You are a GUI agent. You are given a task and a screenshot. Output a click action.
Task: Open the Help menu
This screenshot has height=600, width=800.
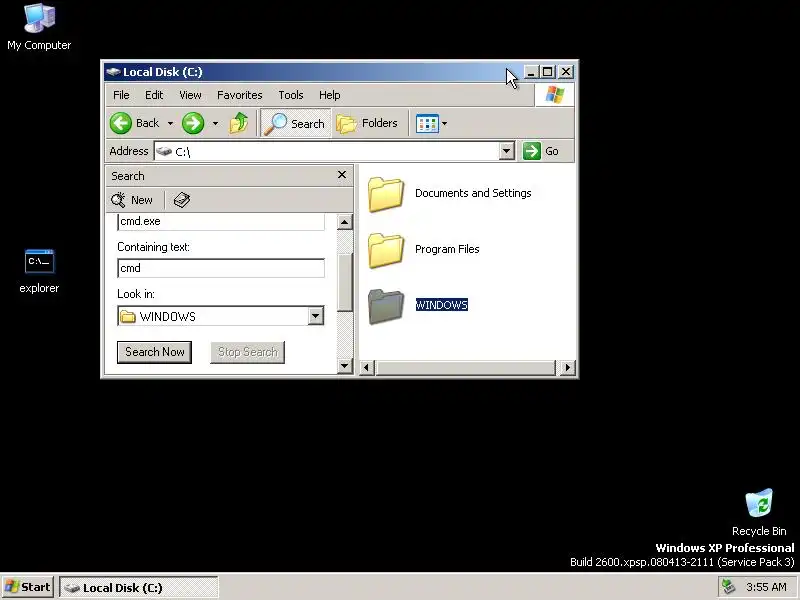pyautogui.click(x=330, y=95)
